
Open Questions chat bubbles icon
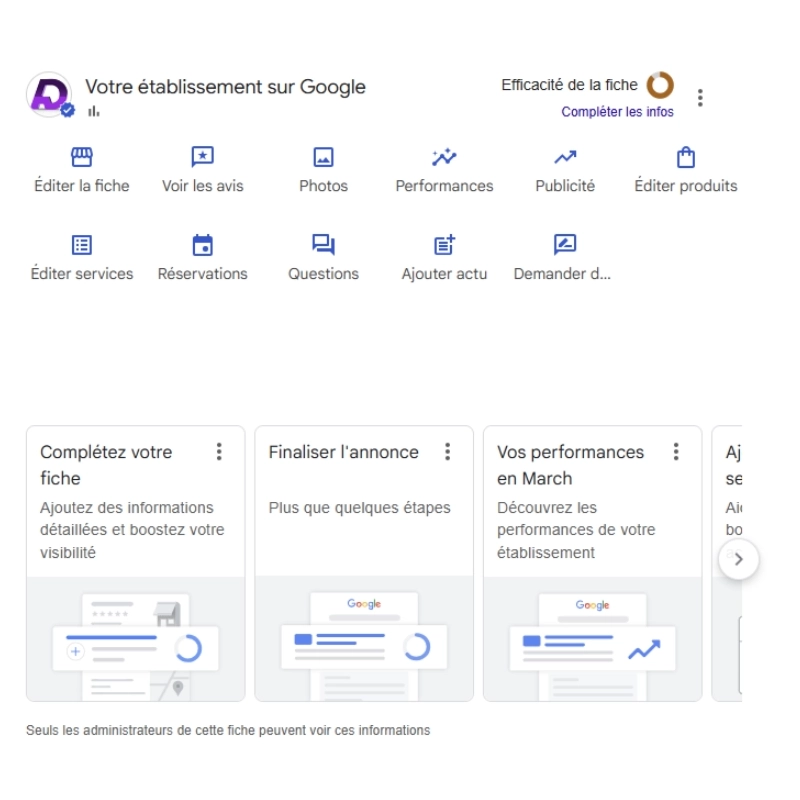tap(323, 245)
